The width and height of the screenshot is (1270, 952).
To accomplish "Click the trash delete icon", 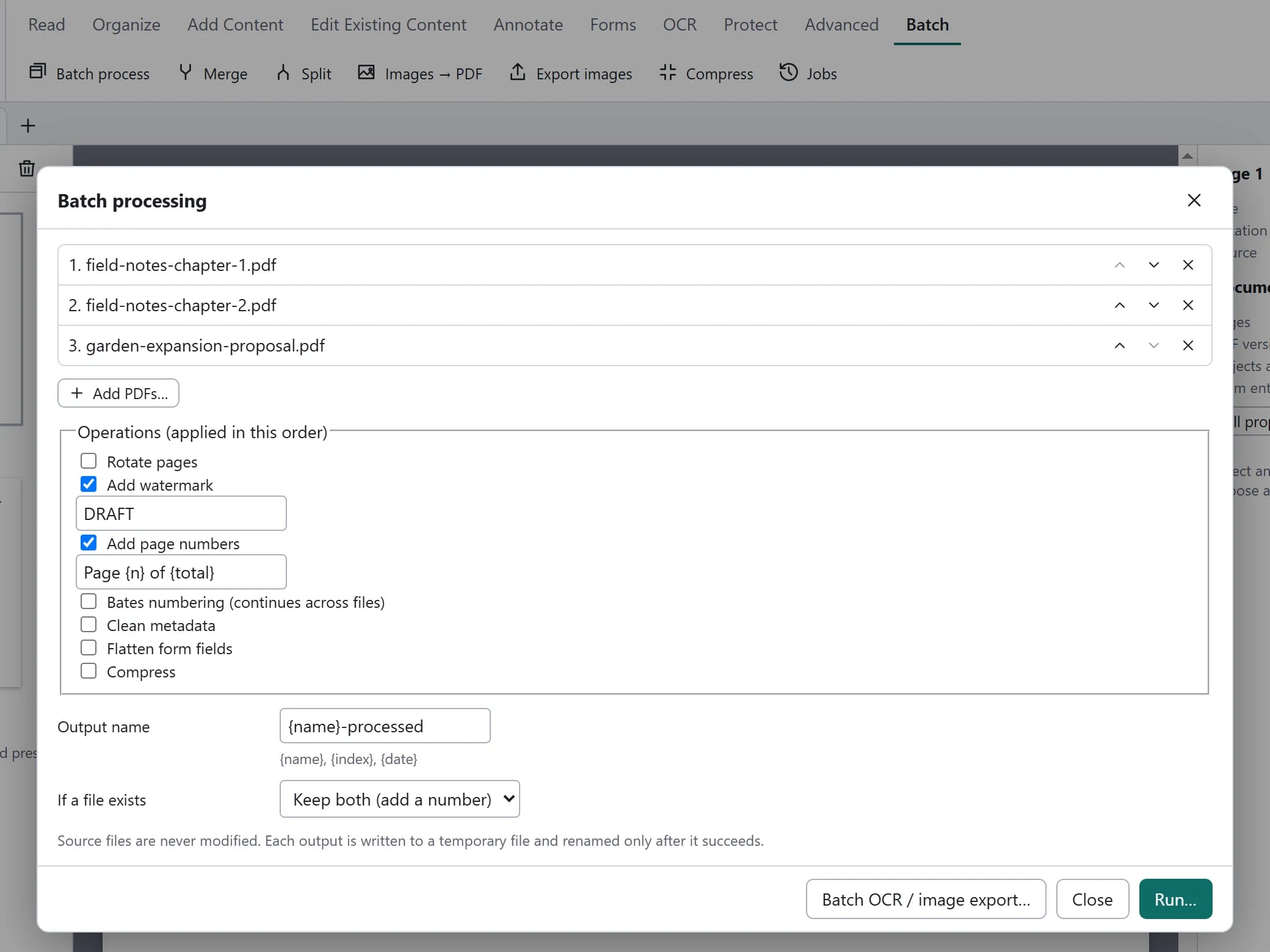I will click(27, 168).
